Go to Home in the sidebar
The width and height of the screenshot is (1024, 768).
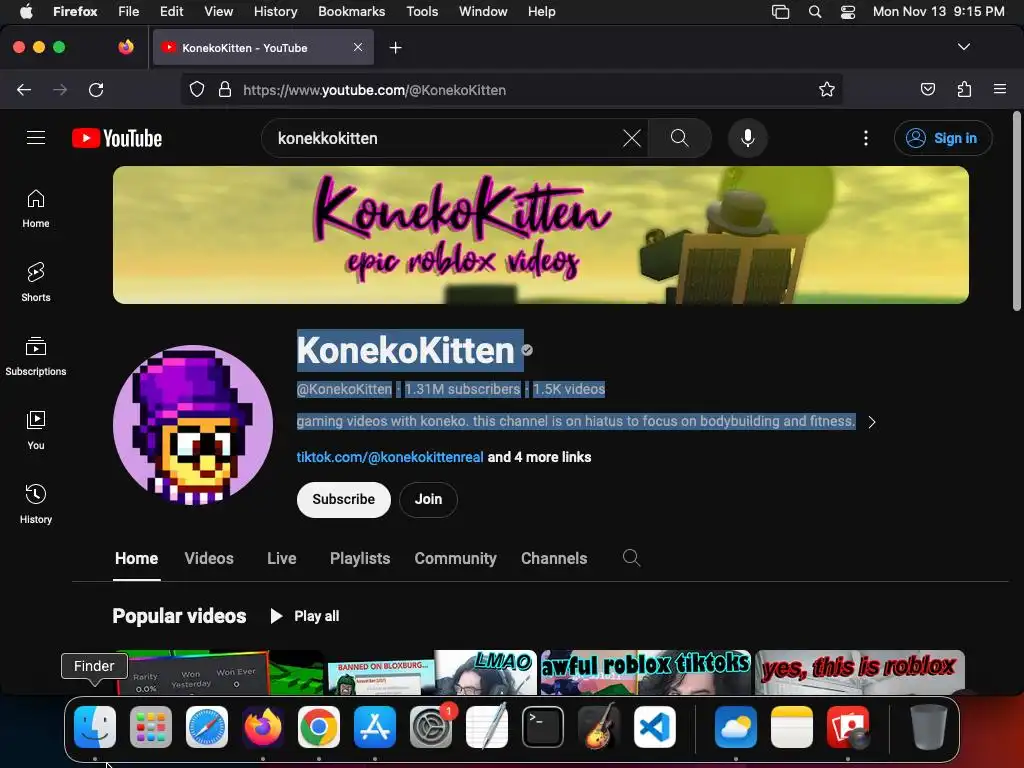[36, 208]
